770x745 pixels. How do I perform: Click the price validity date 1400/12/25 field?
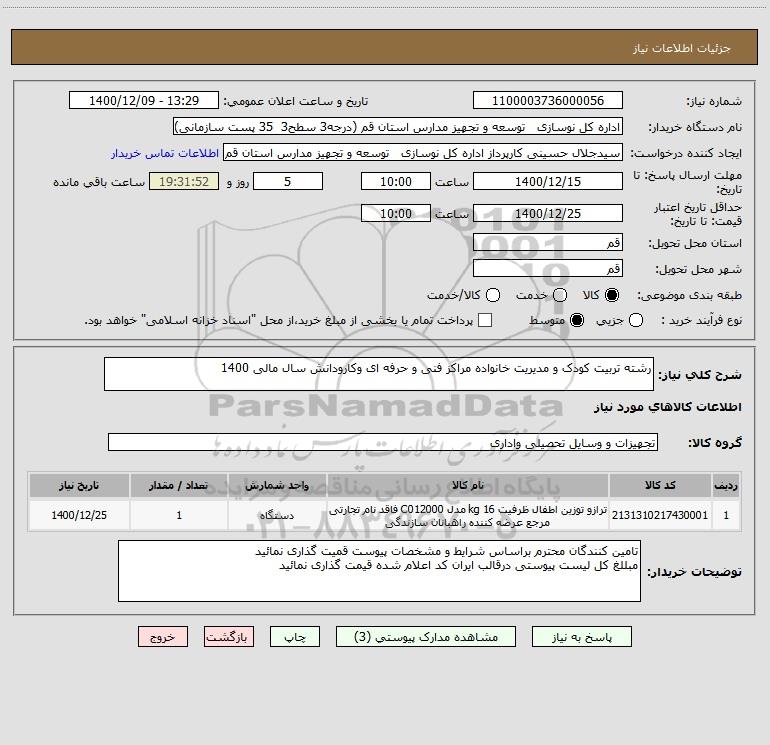(548, 214)
